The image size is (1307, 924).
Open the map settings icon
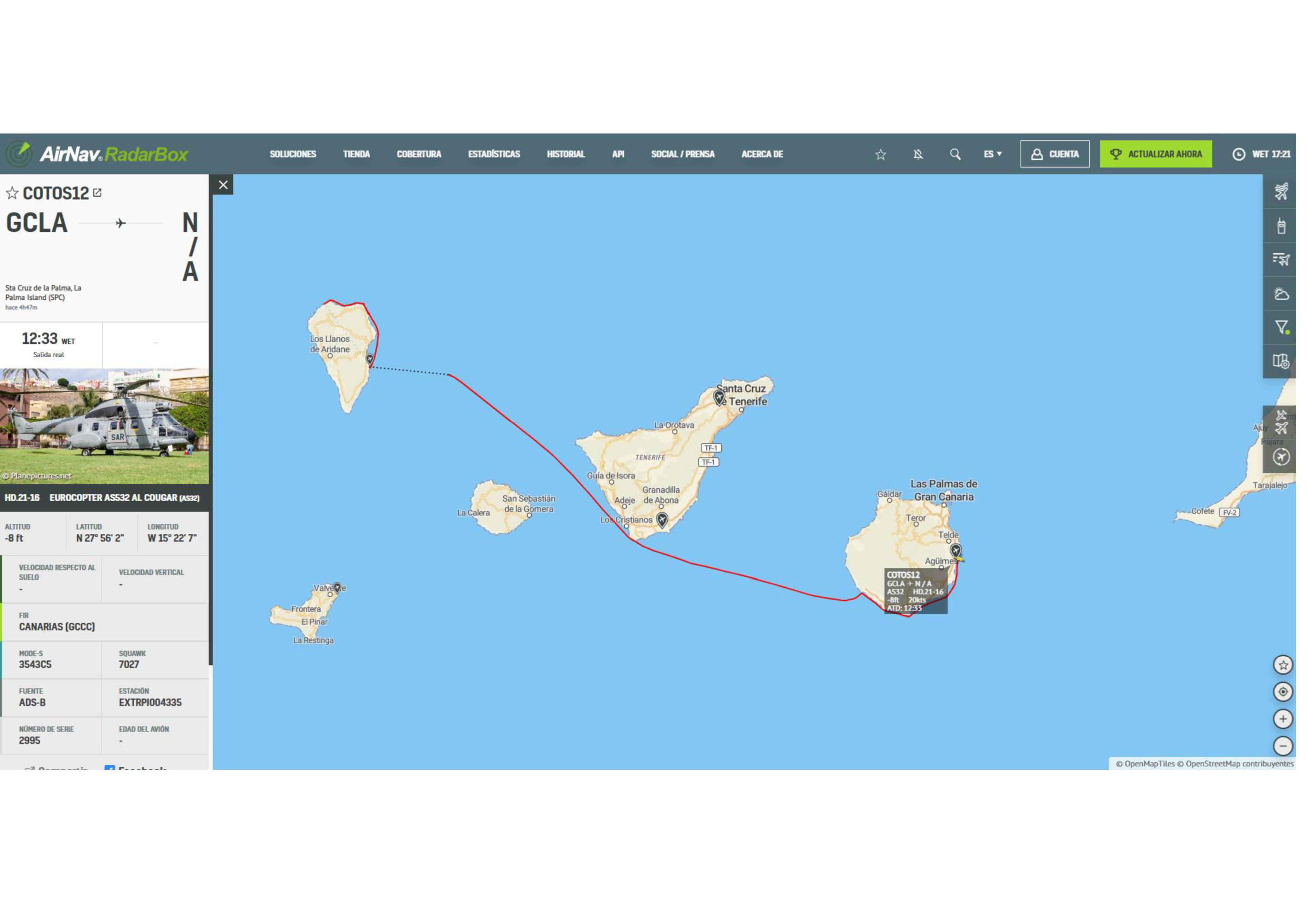(x=1281, y=361)
